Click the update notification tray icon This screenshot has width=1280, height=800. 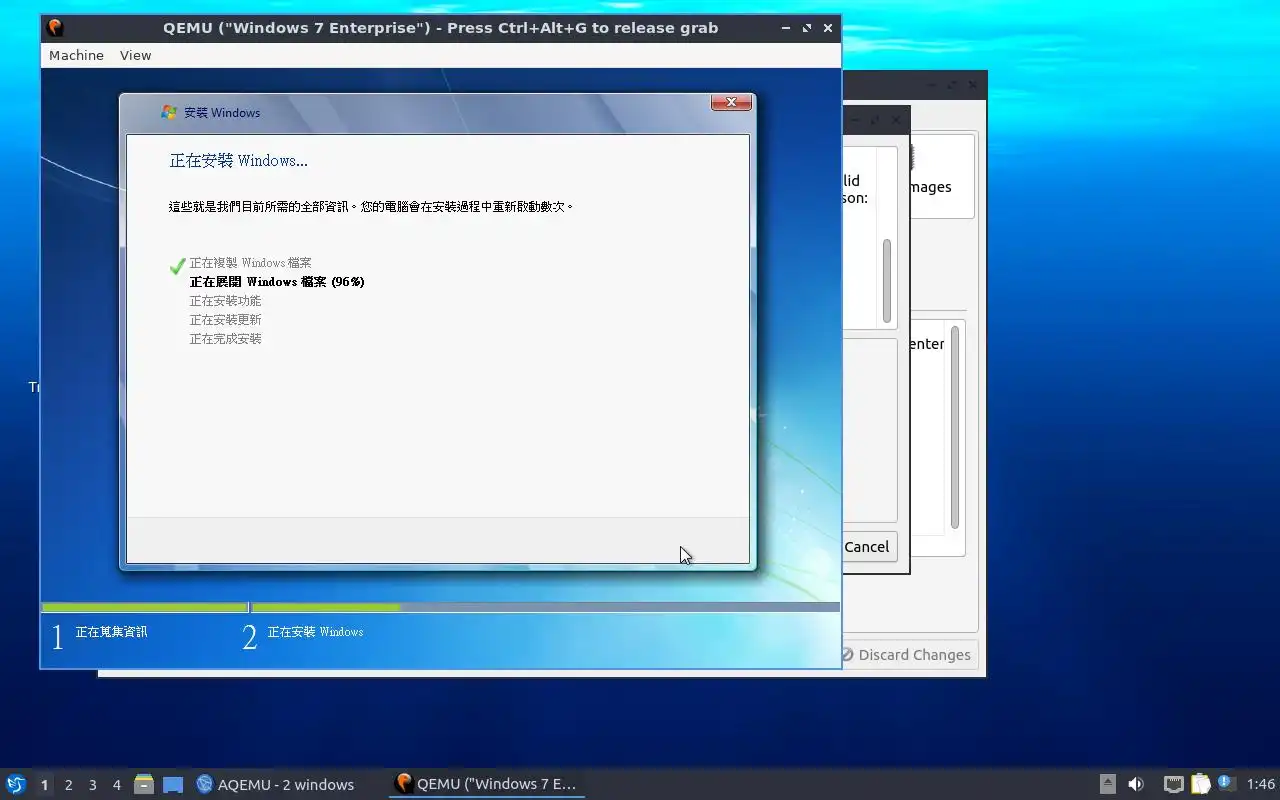pos(1227,783)
